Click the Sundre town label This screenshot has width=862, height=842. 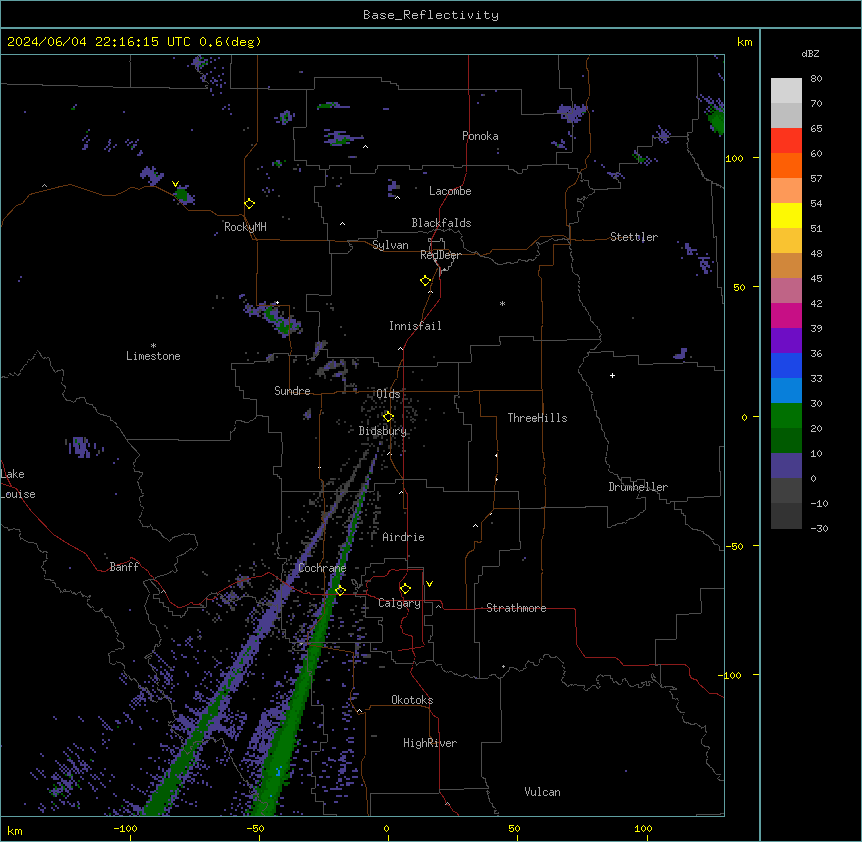click(x=292, y=391)
